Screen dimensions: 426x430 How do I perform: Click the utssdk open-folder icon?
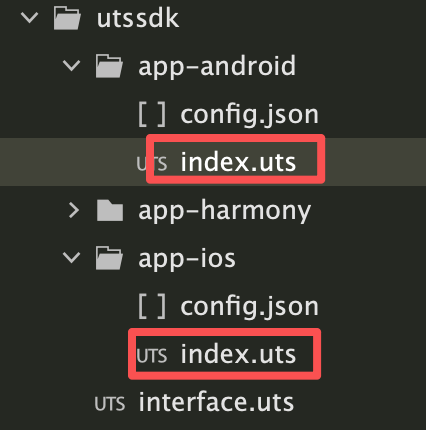point(67,18)
